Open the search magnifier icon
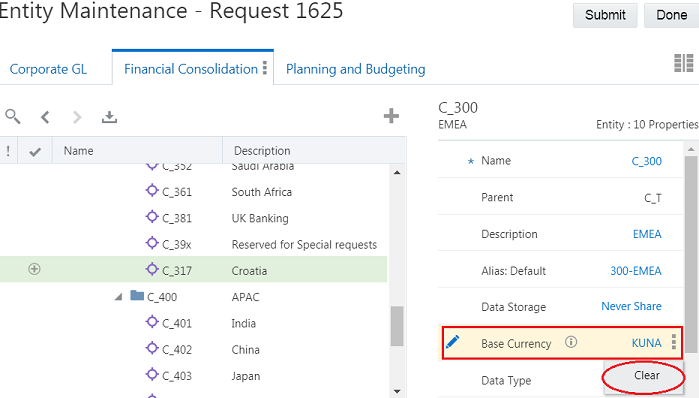 [x=12, y=116]
